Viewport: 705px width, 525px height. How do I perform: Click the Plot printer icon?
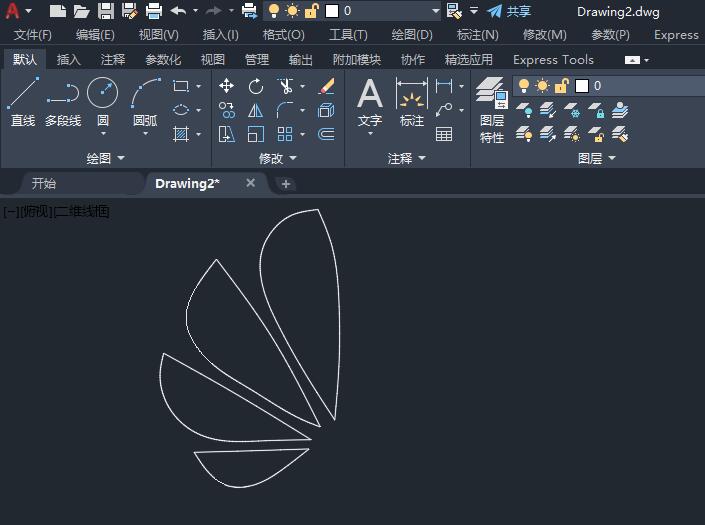pos(154,11)
